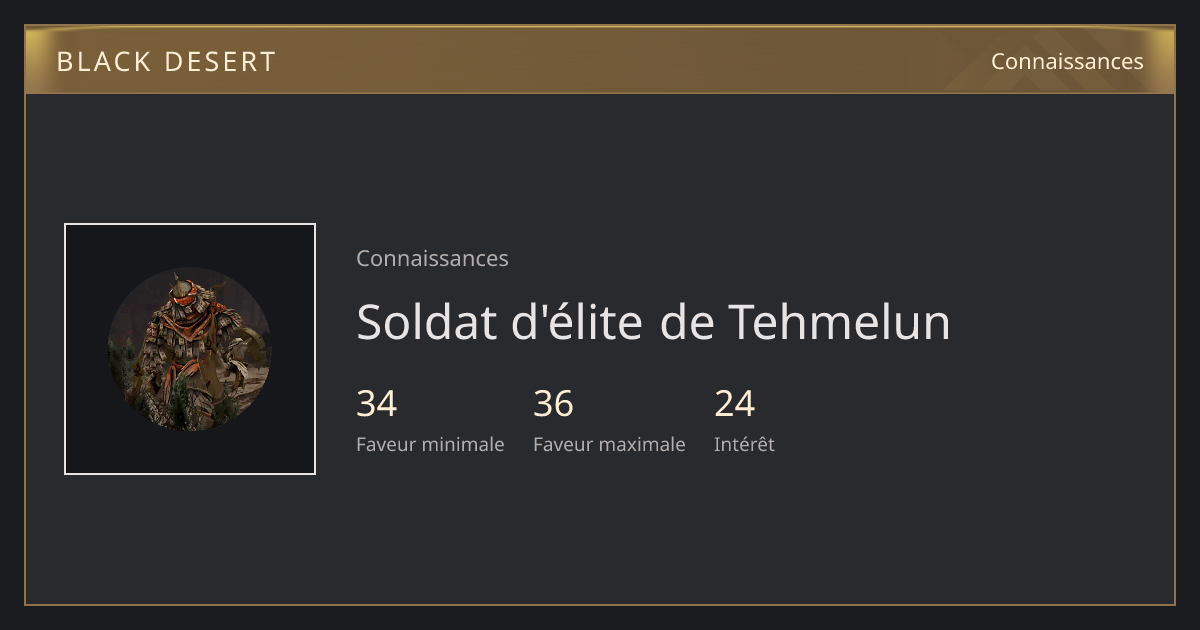Click the Connaissances category label above title
Screen dimensions: 1200x630
[x=432, y=258]
